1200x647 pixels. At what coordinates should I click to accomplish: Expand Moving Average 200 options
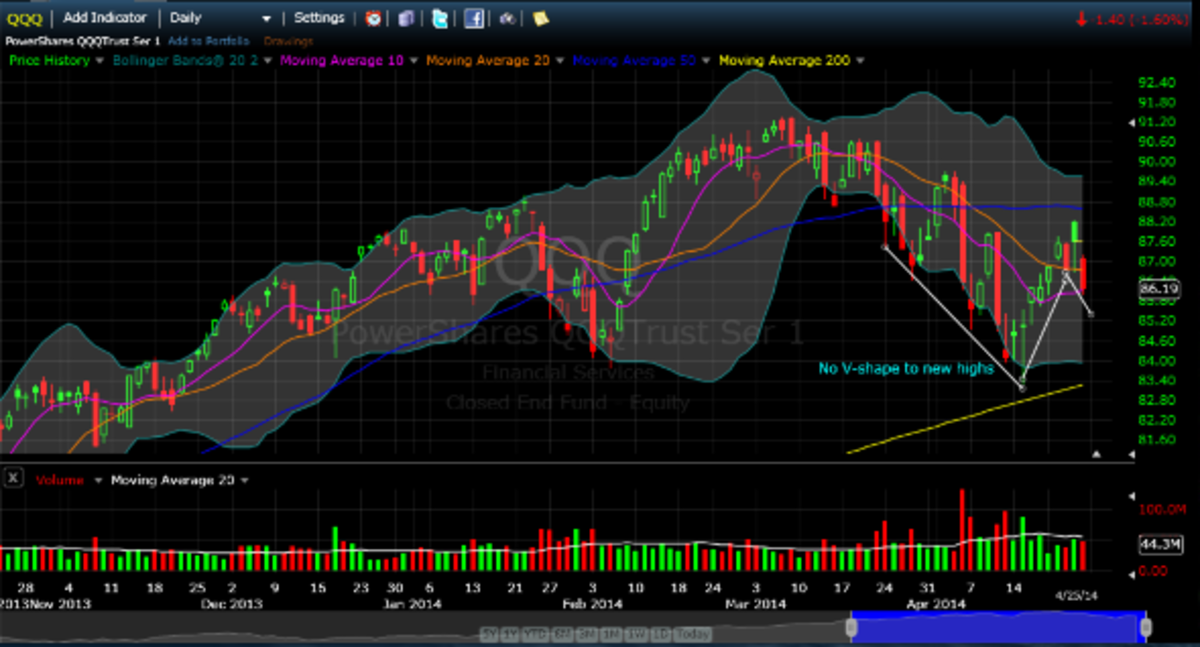coord(860,61)
